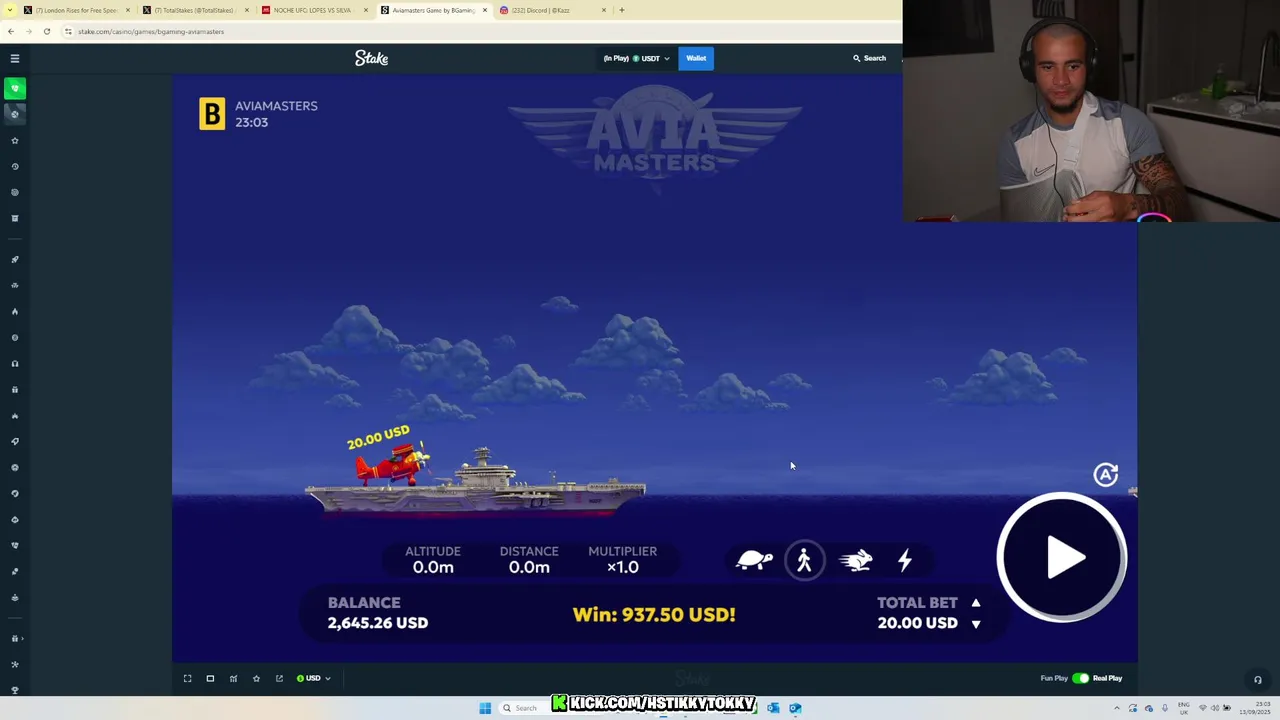Select the walking normal speed
Screen dimensions: 1280x720
pos(804,560)
